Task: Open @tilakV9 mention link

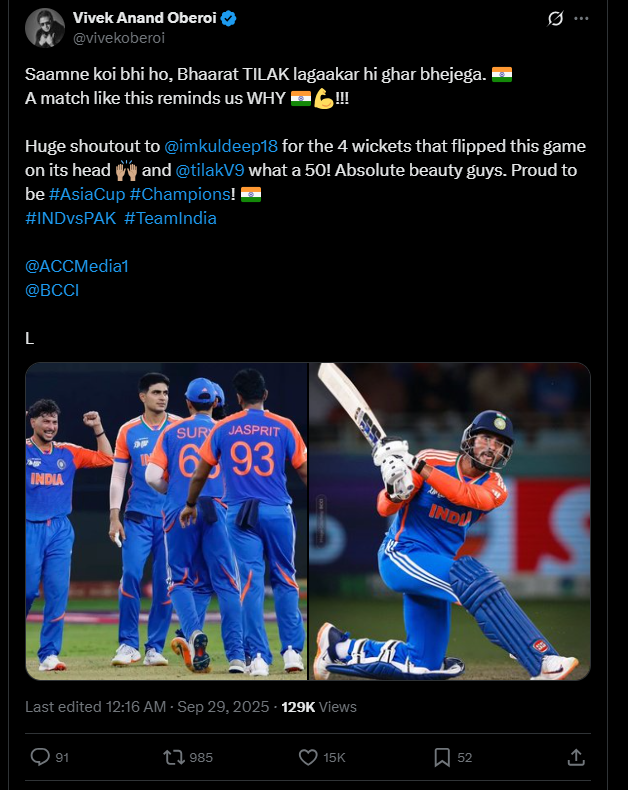Action: click(x=210, y=170)
